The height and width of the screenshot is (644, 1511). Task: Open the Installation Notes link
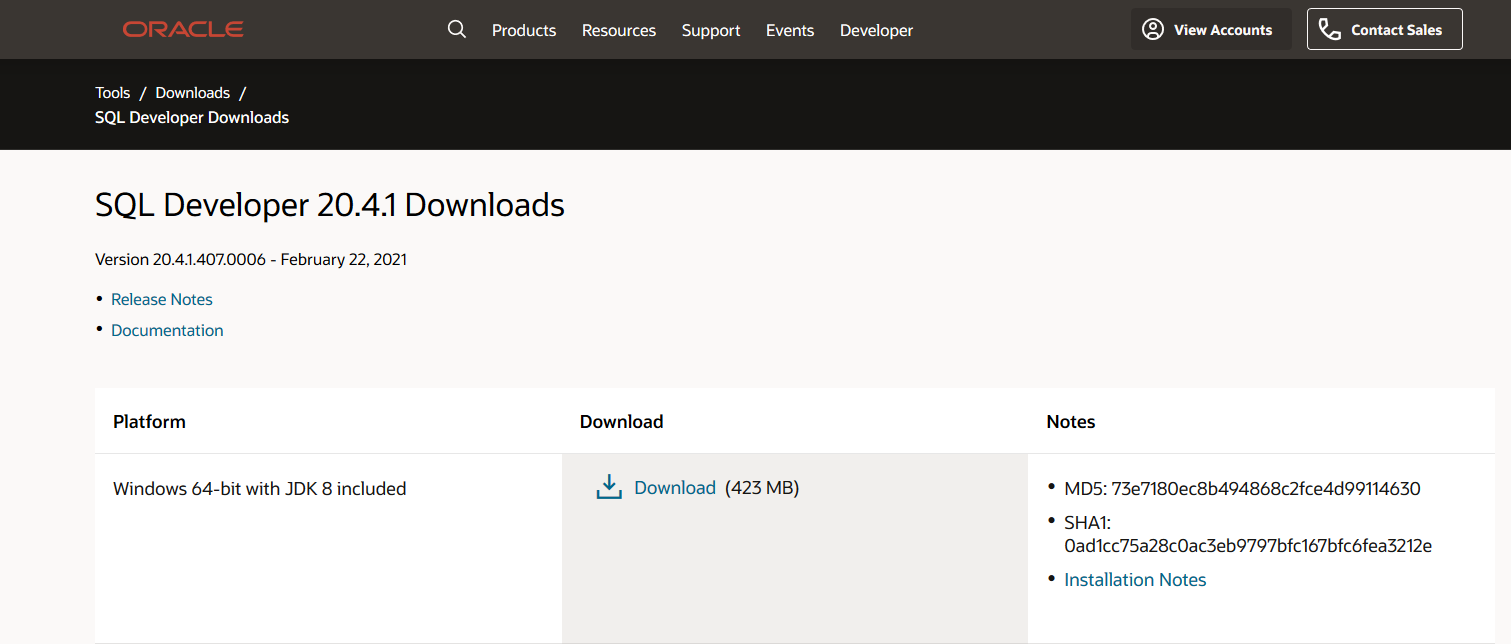1134,579
